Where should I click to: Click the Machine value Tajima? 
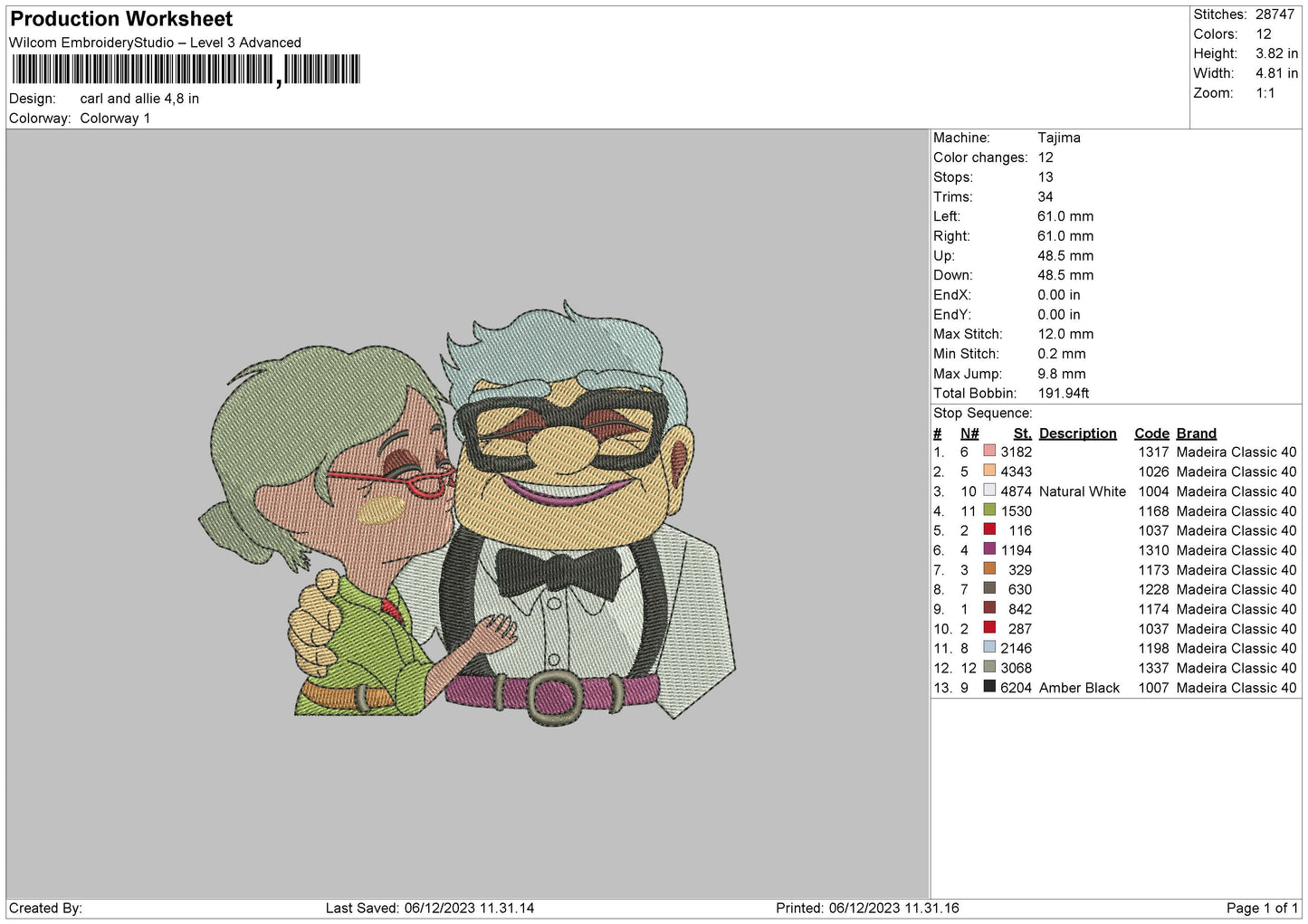(x=1058, y=138)
